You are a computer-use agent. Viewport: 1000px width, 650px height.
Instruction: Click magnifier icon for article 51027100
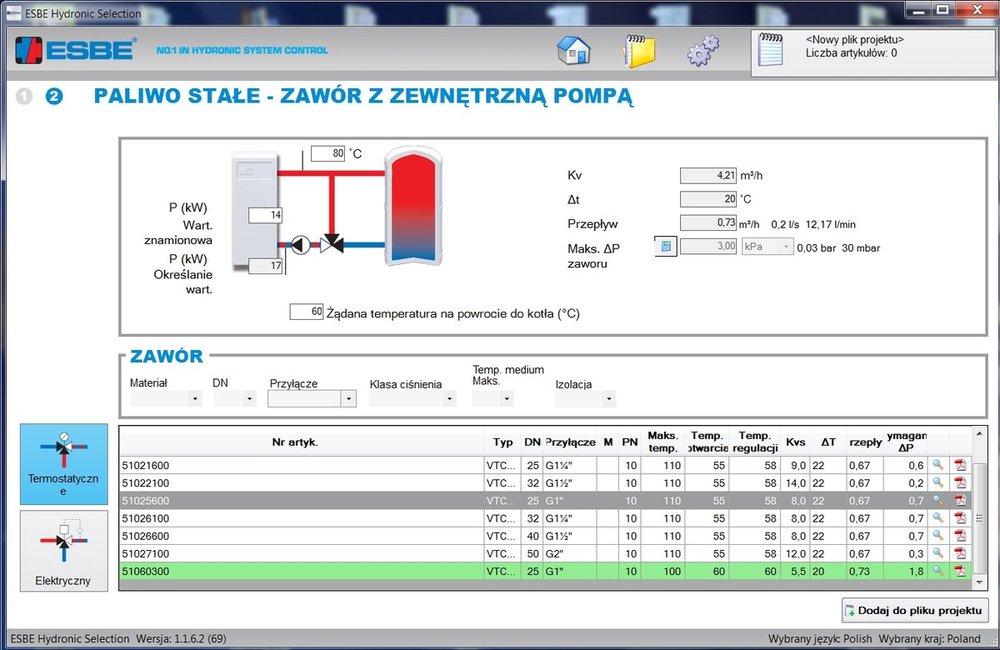[938, 553]
